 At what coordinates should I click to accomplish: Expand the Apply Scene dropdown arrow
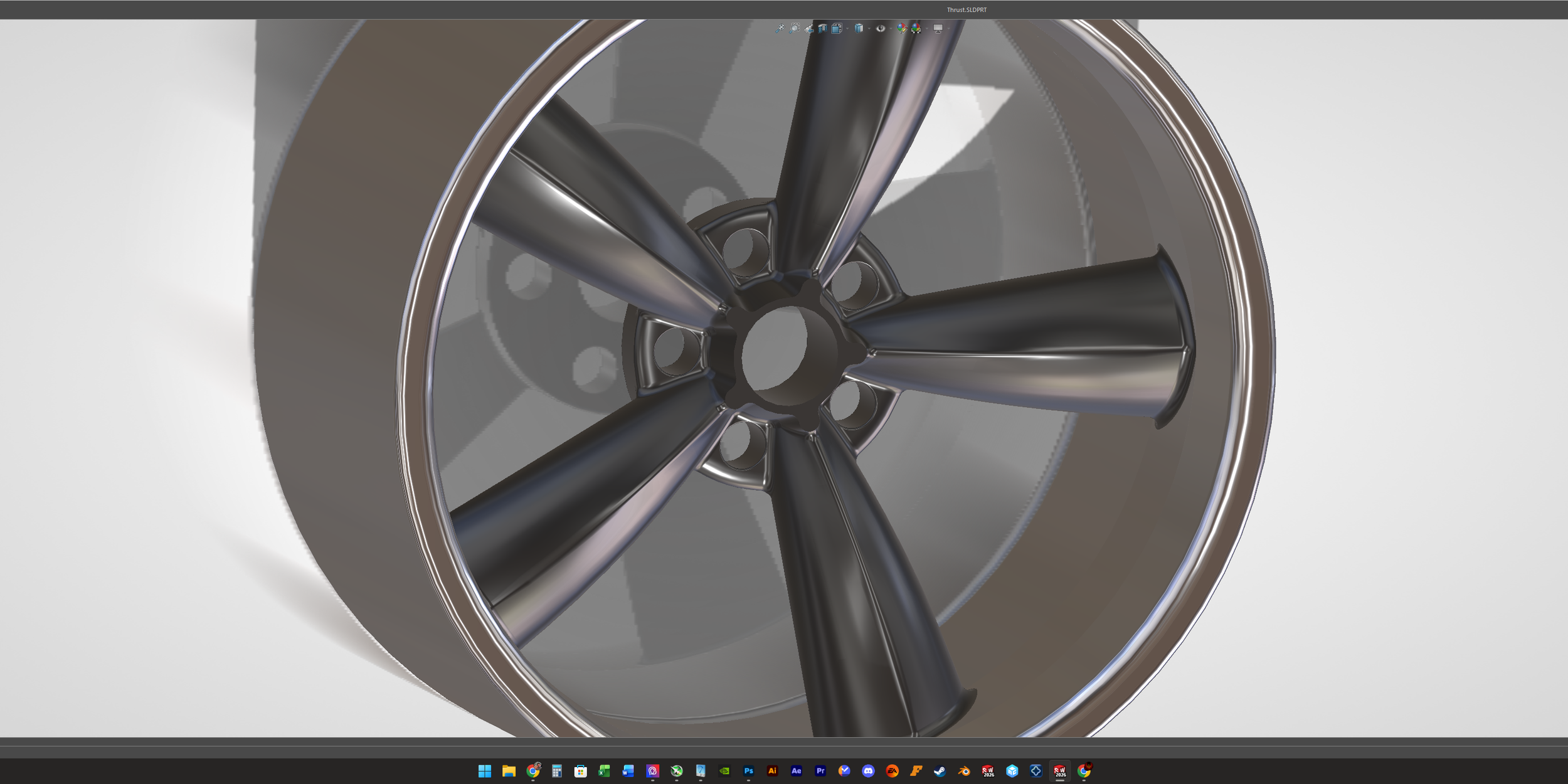pyautogui.click(x=927, y=28)
